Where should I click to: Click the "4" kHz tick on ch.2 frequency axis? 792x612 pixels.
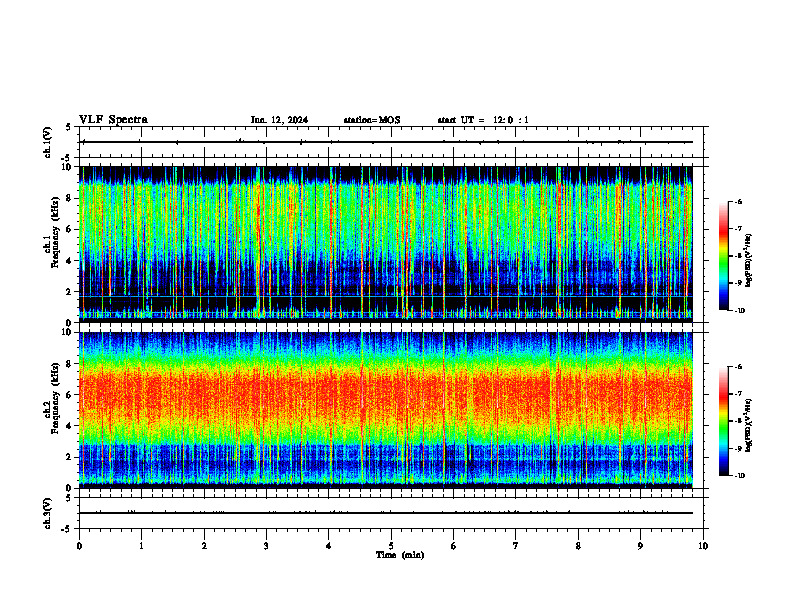(71, 426)
